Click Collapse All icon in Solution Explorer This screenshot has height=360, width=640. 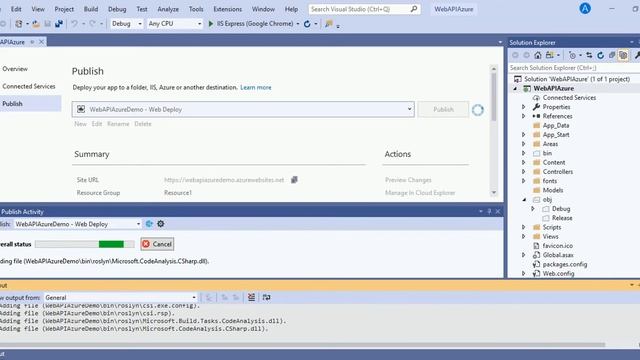point(612,55)
